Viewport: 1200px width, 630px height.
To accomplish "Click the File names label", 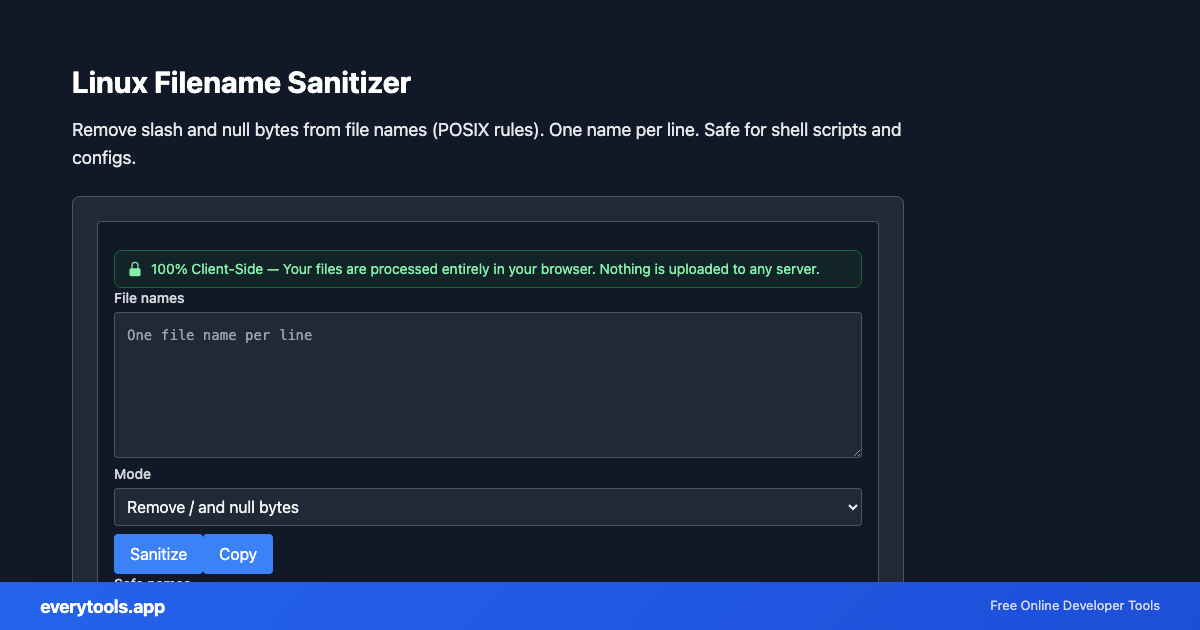I will pos(148,298).
